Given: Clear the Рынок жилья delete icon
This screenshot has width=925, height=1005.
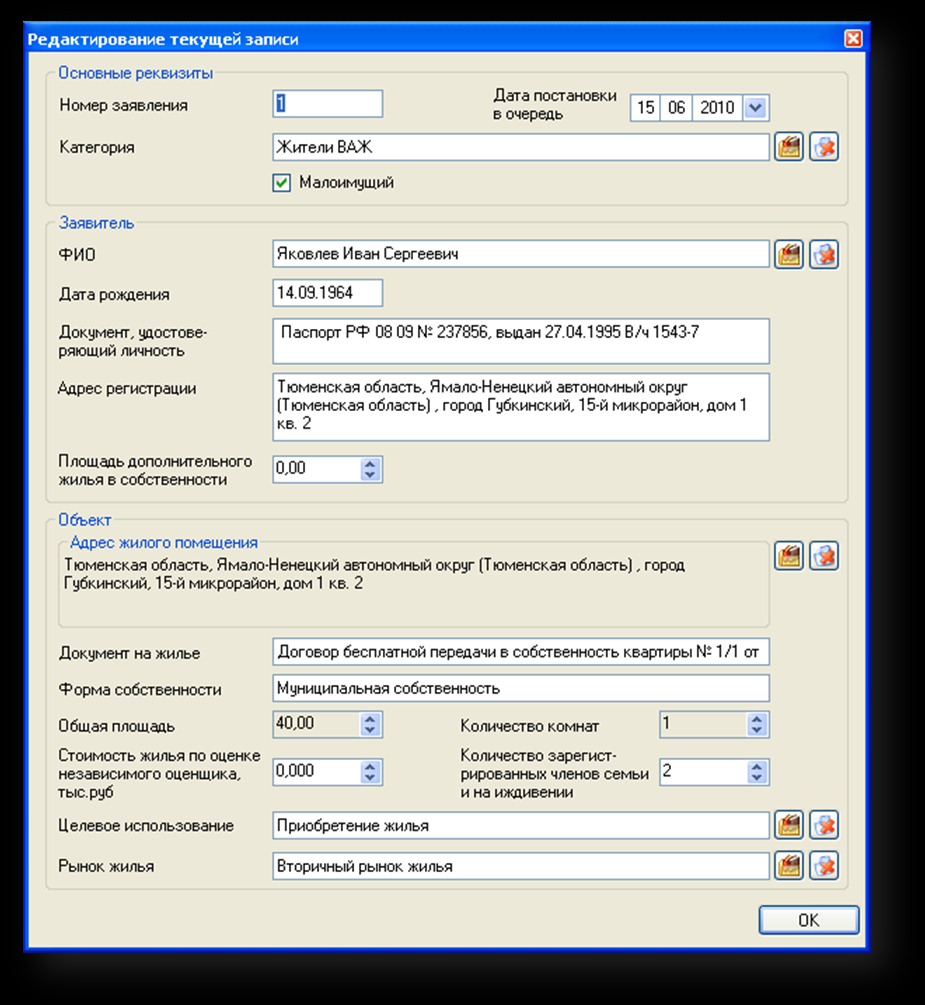Looking at the screenshot, I should tap(824, 866).
